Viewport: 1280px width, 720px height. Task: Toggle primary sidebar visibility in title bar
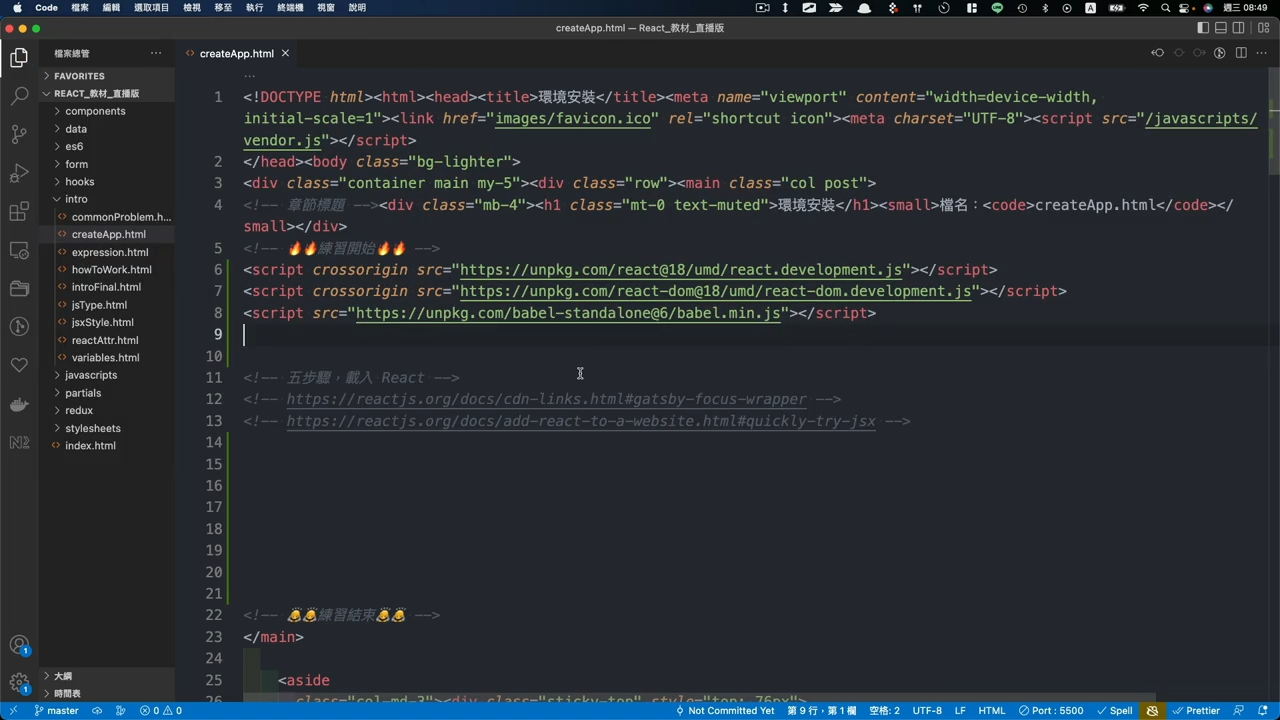(1203, 28)
